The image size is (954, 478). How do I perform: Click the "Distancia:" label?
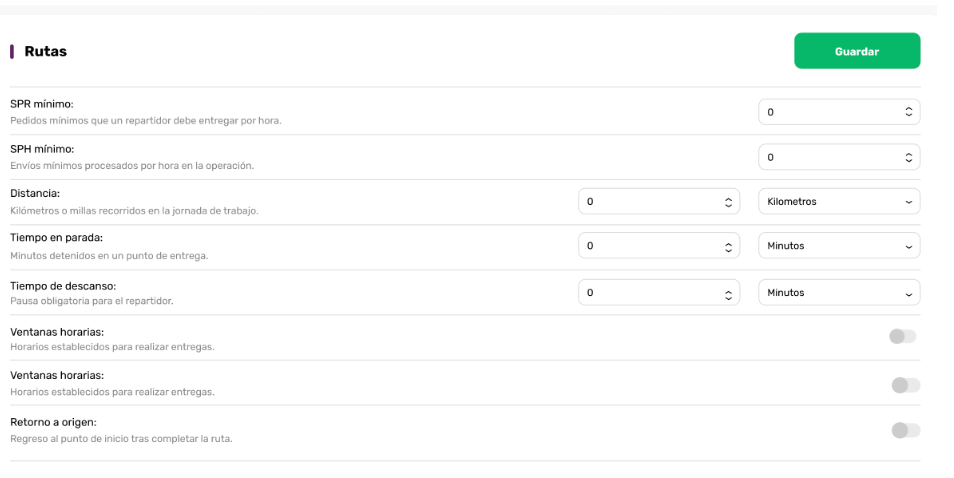35,193
